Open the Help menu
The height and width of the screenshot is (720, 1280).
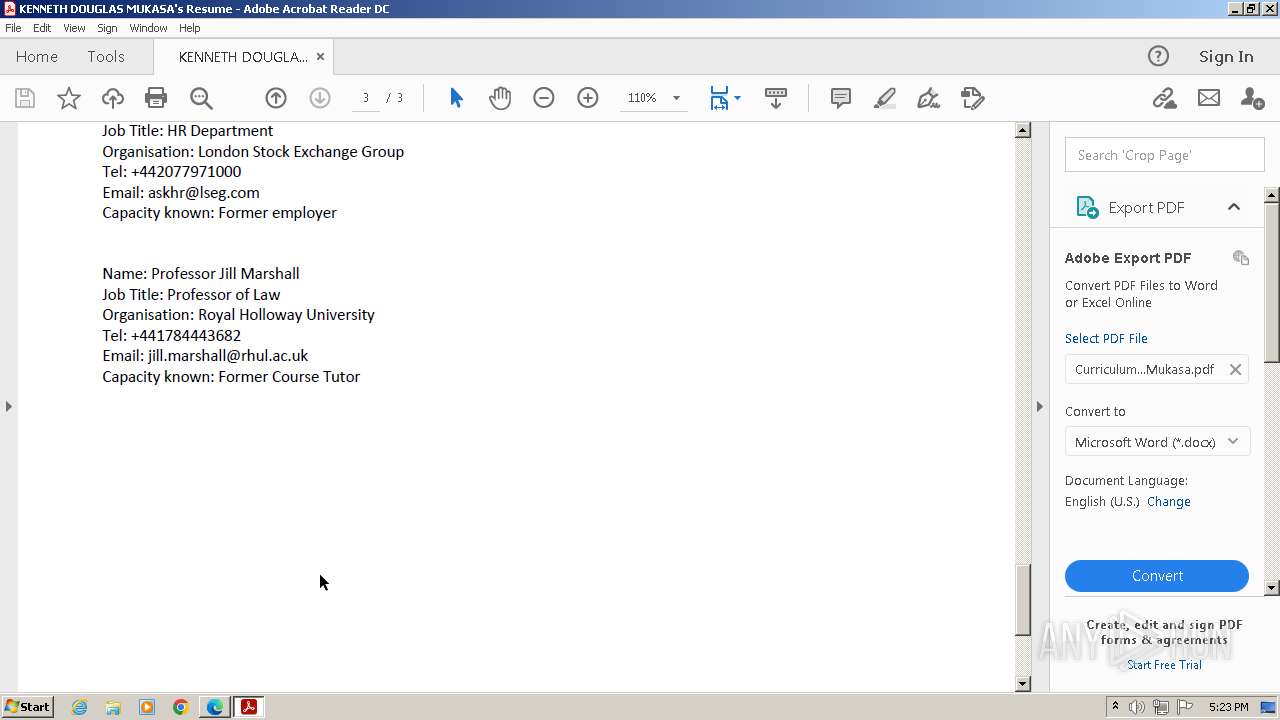tap(190, 28)
